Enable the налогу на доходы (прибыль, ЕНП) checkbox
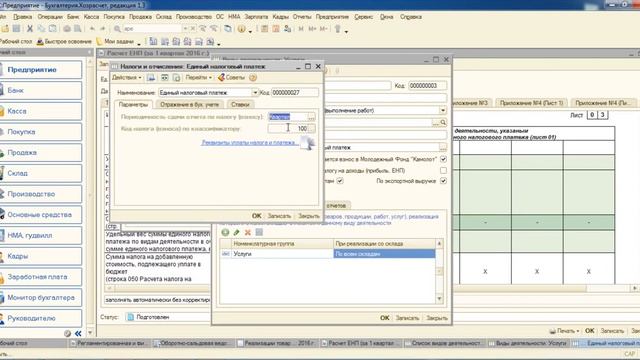This screenshot has height=360, width=640. 443,170
